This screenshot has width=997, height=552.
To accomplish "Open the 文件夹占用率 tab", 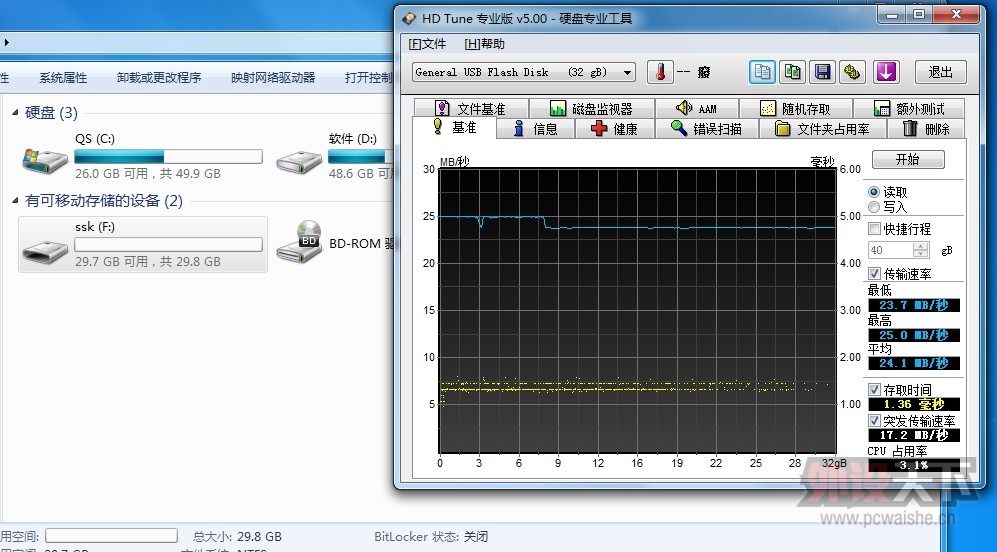I will pos(823,129).
